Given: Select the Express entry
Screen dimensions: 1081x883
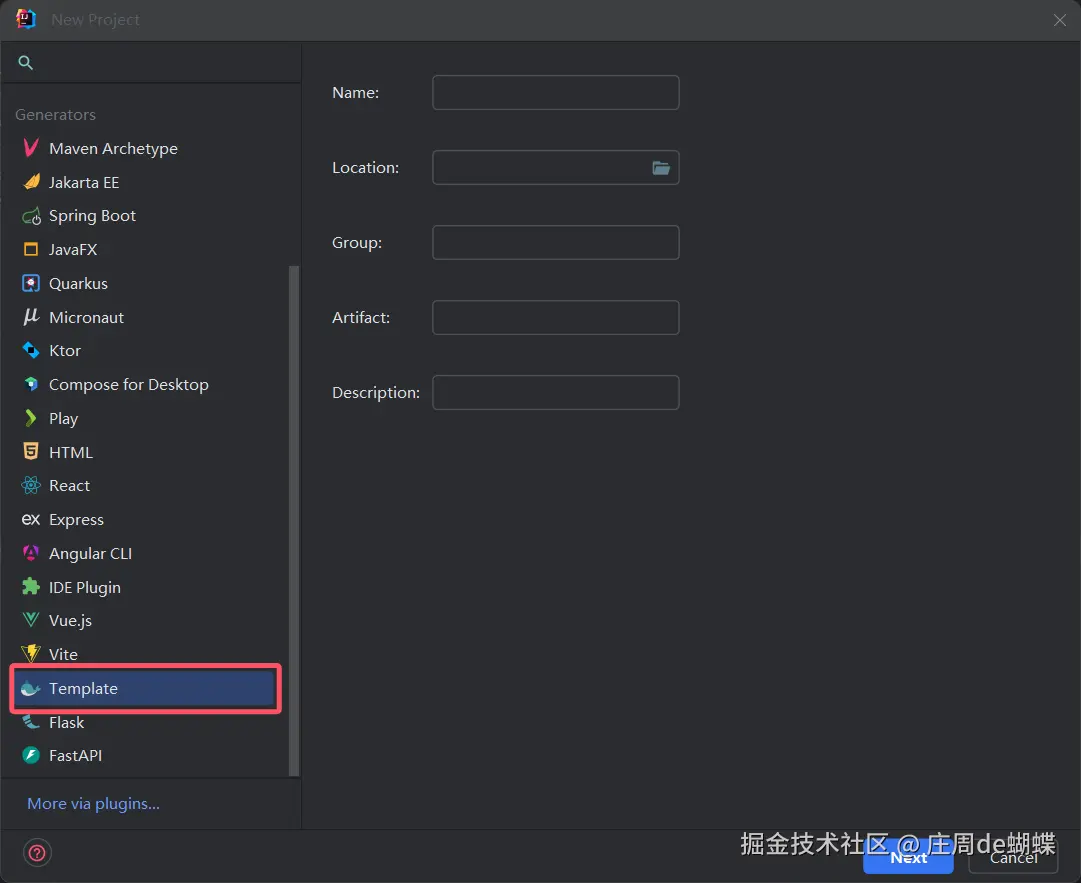Looking at the screenshot, I should tap(146, 520).
